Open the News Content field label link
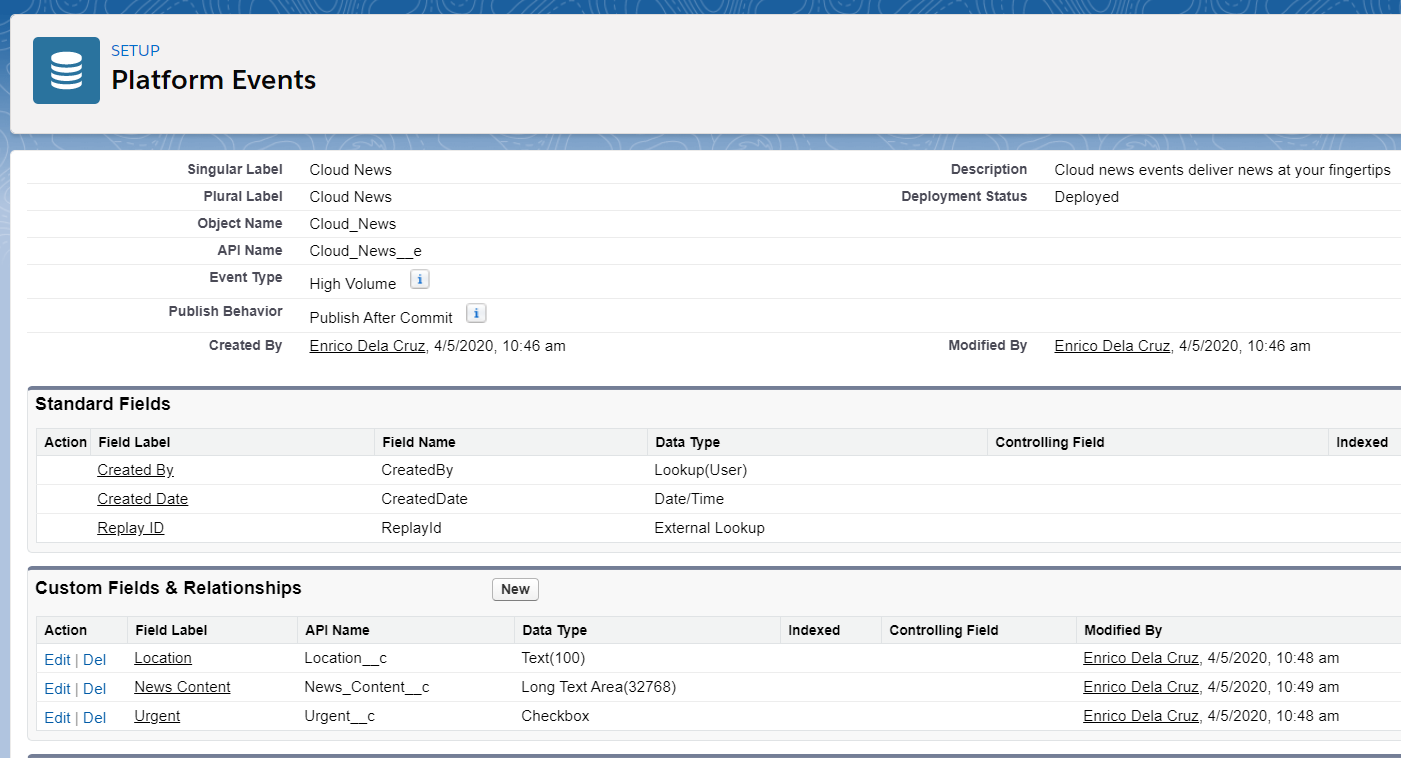The image size is (1401, 758). [x=182, y=687]
